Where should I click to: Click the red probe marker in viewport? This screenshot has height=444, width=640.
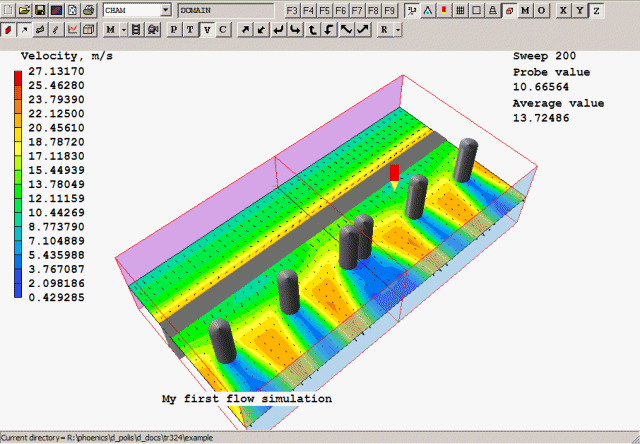395,173
